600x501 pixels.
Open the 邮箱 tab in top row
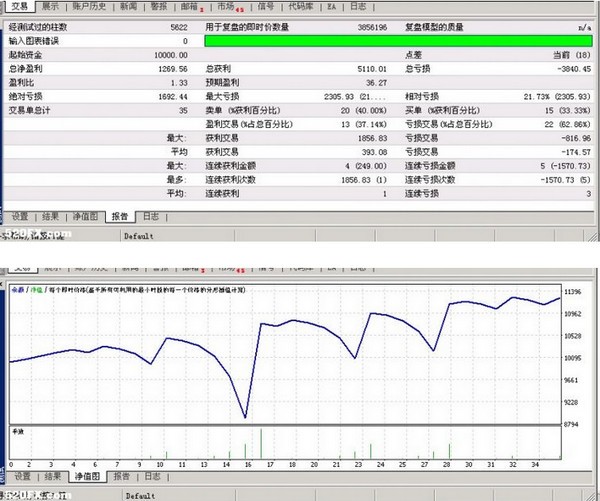pos(191,6)
